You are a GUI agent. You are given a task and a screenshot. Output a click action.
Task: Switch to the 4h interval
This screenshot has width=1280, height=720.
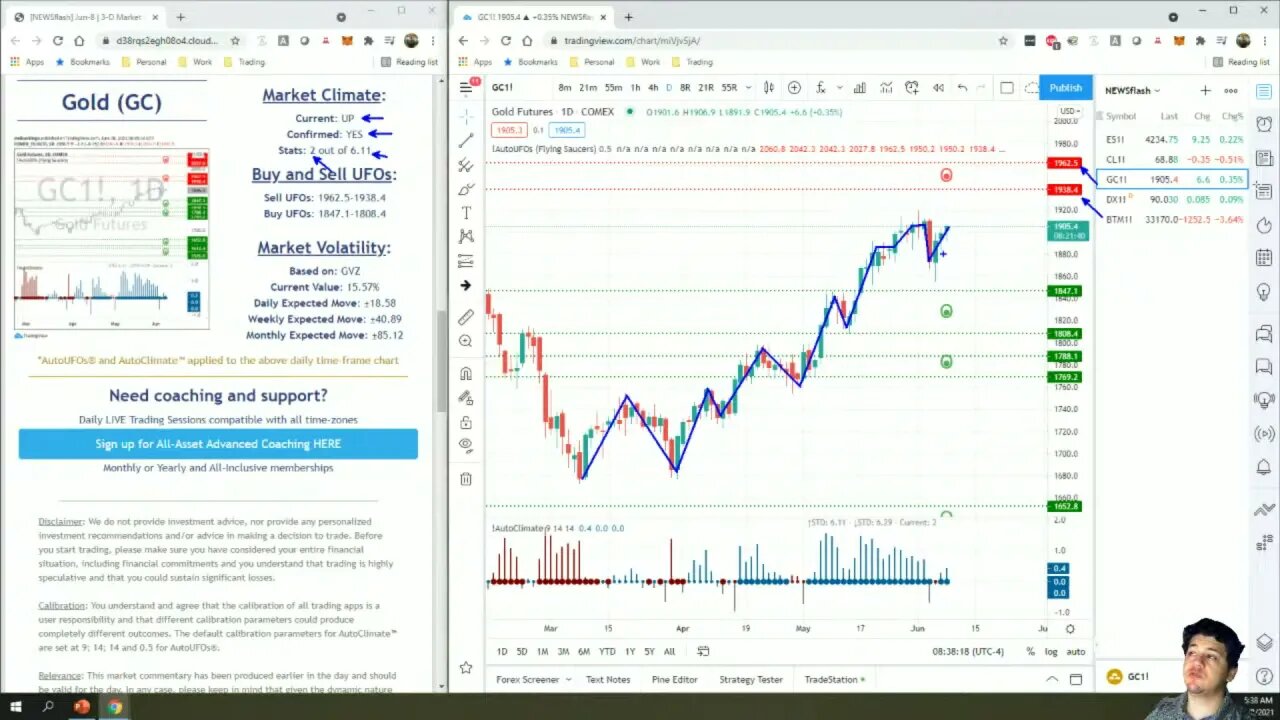tap(653, 88)
